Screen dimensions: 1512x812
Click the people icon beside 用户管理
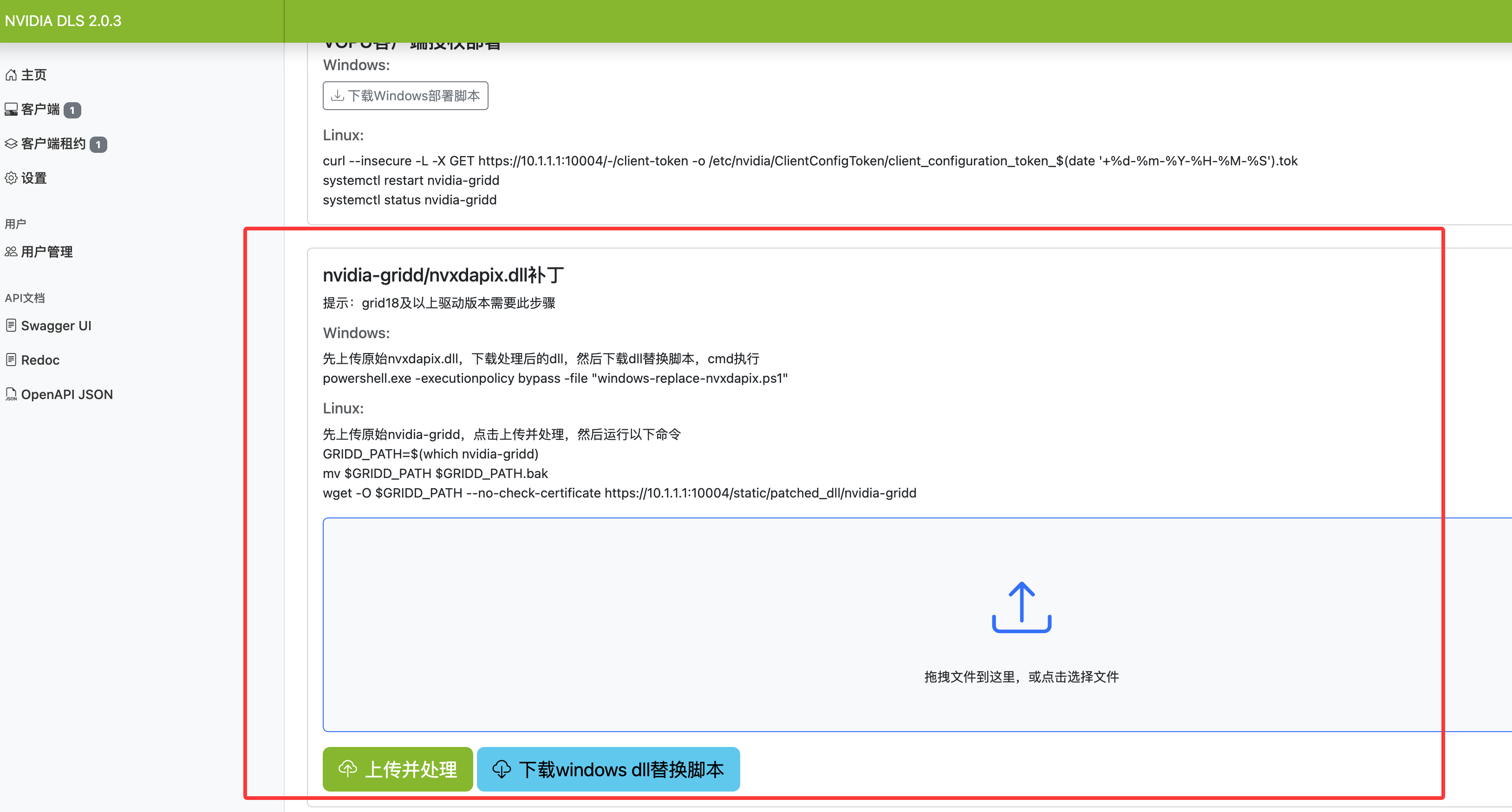[11, 252]
